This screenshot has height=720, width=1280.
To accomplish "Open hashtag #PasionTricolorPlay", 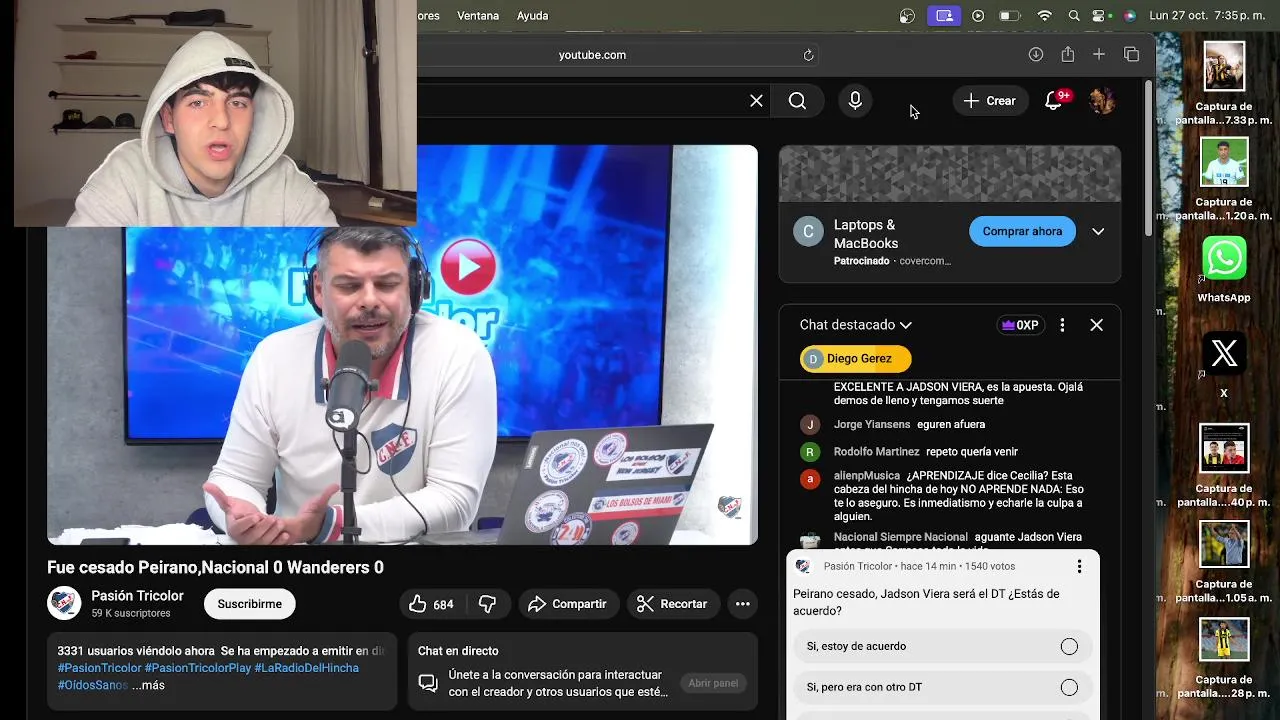I will [198, 668].
